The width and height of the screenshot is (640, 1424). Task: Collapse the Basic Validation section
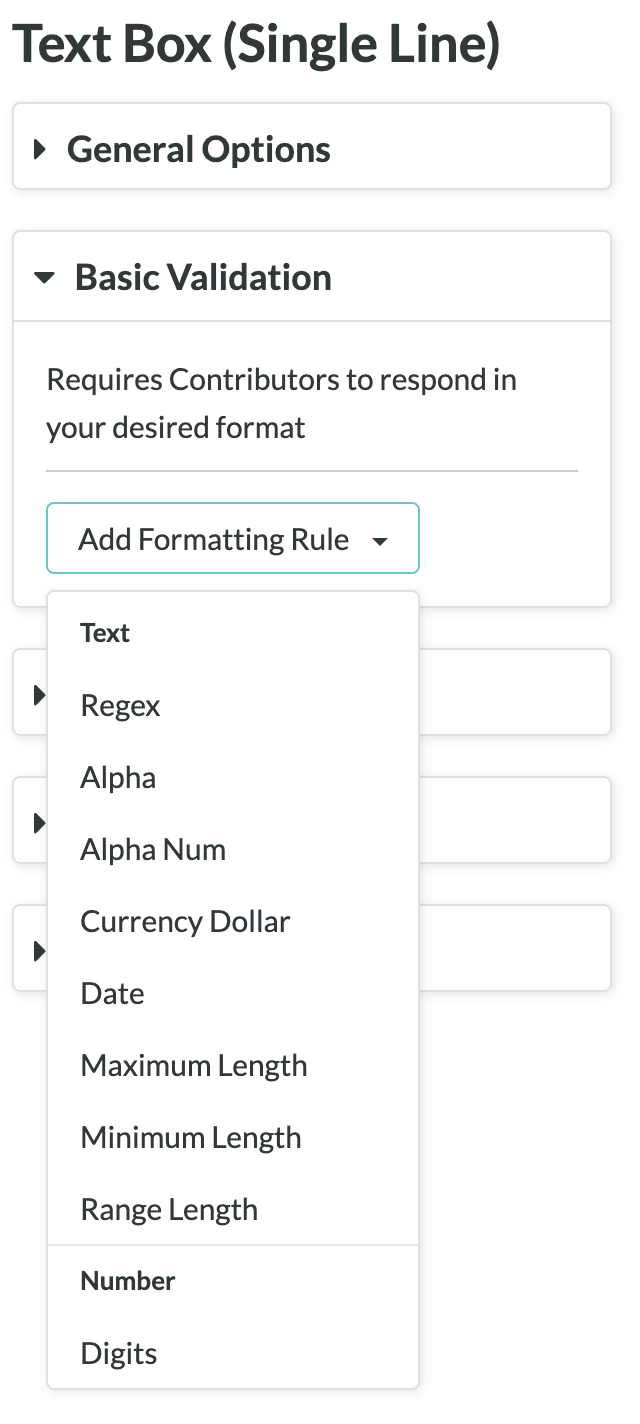201,277
